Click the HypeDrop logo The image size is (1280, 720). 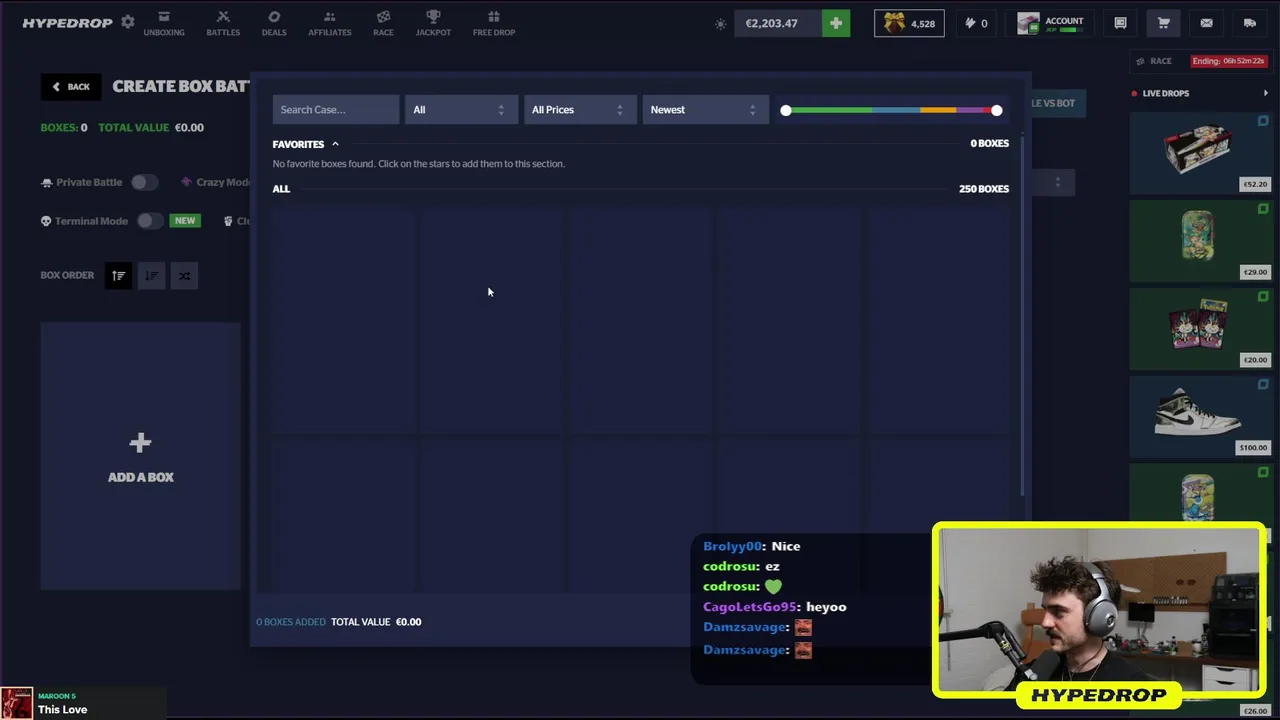pos(67,23)
